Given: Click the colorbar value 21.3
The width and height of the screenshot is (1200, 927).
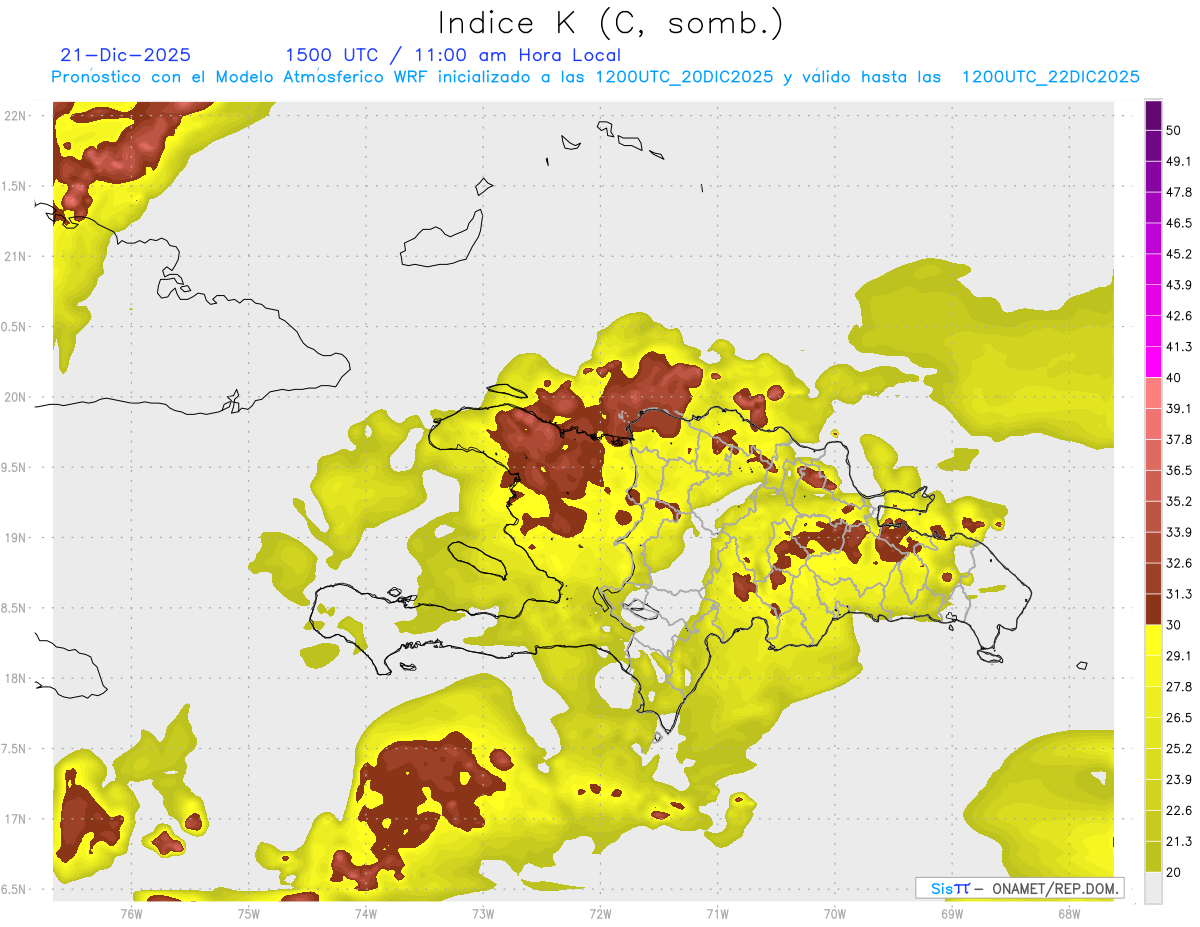Looking at the screenshot, I should [1179, 841].
